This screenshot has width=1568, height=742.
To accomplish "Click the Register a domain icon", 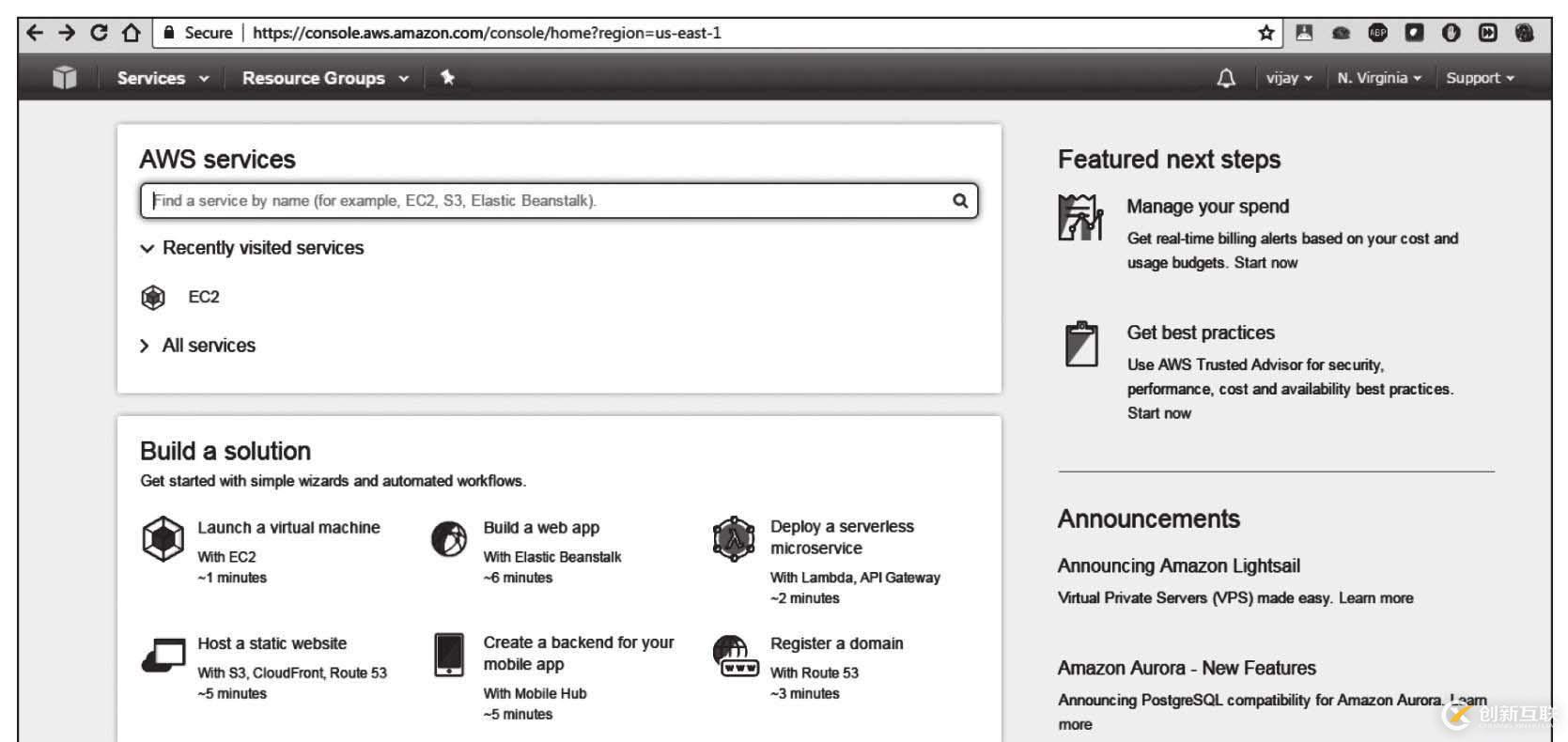I will [735, 656].
